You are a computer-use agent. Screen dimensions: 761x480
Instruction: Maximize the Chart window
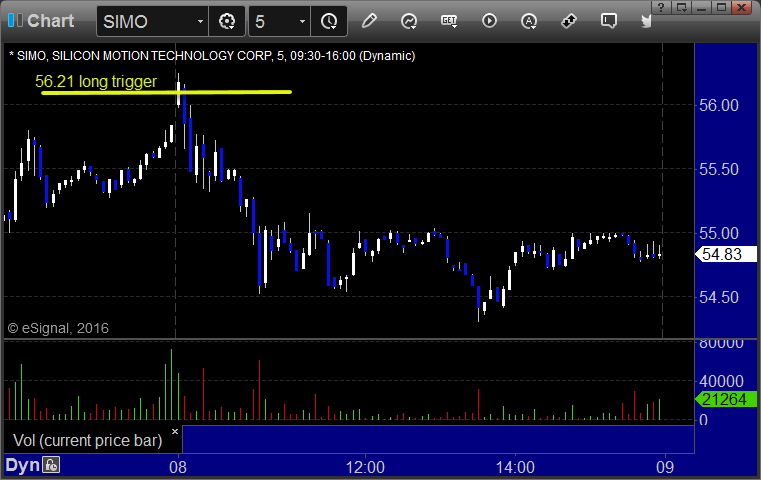[x=722, y=7]
